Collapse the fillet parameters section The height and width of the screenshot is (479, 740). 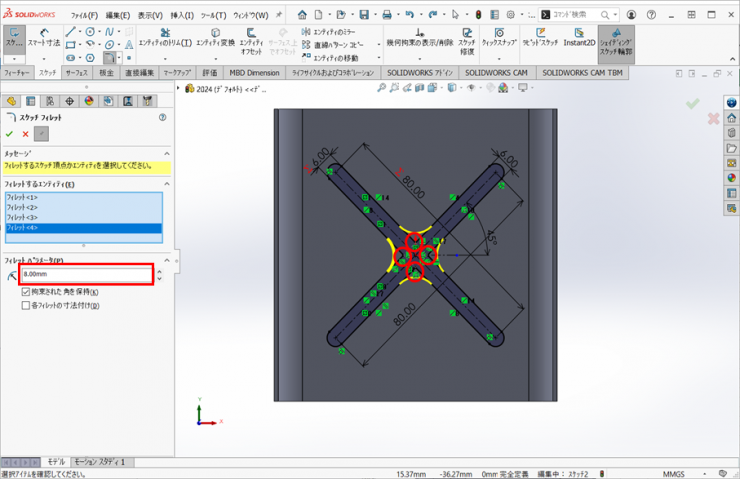pos(167,260)
